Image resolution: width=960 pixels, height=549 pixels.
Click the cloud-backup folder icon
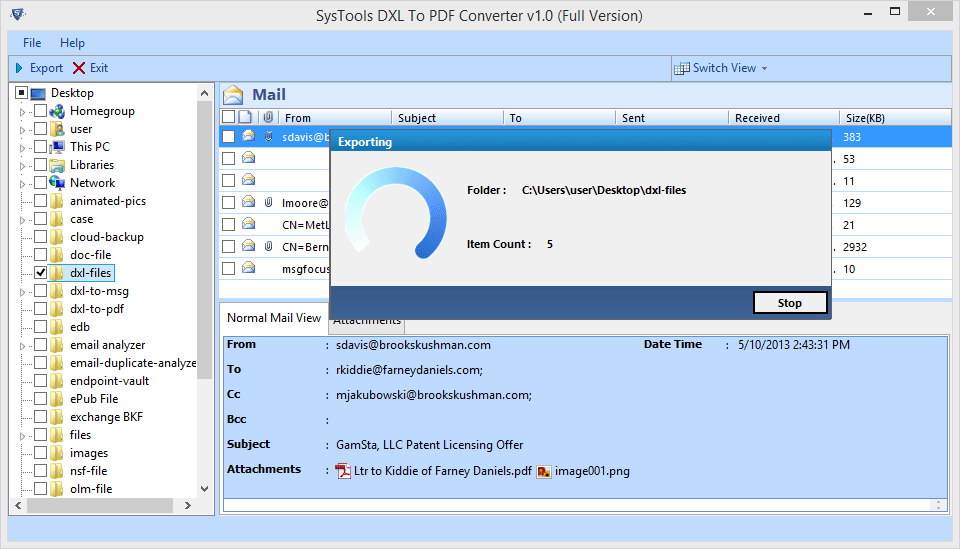click(56, 237)
